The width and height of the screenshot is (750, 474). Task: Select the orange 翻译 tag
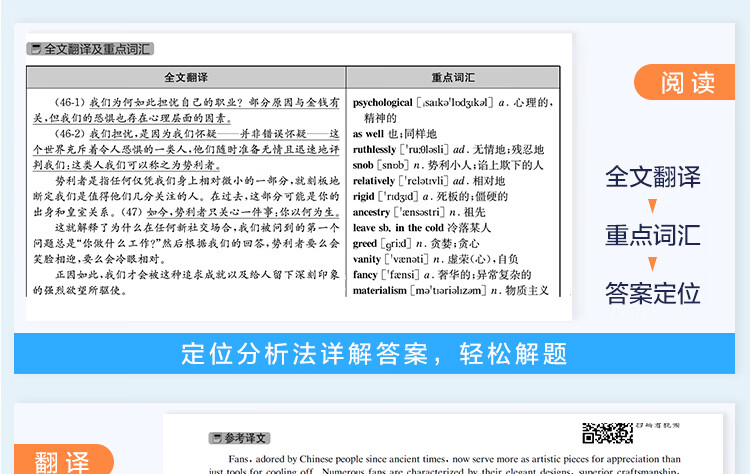pyautogui.click(x=62, y=459)
